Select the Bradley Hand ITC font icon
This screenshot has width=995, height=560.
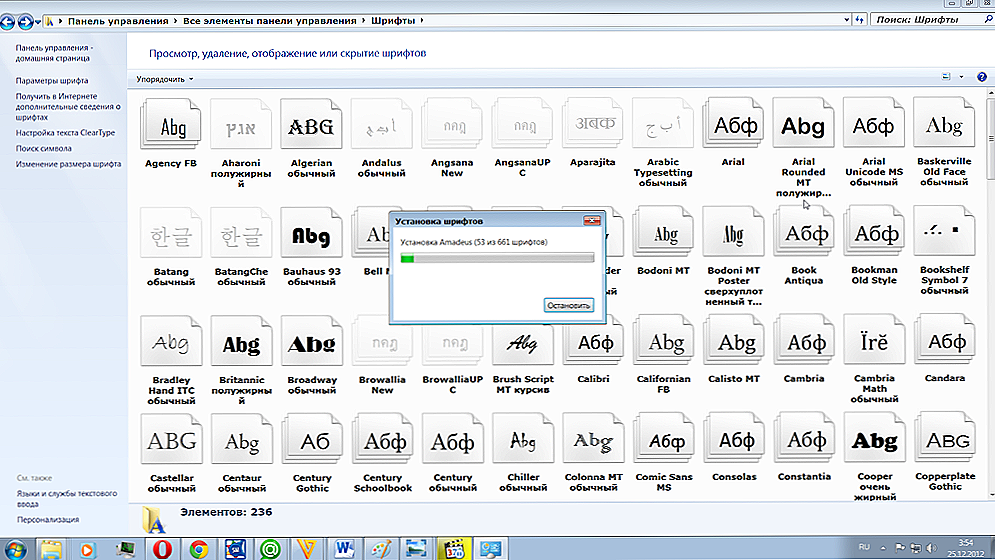pos(171,341)
